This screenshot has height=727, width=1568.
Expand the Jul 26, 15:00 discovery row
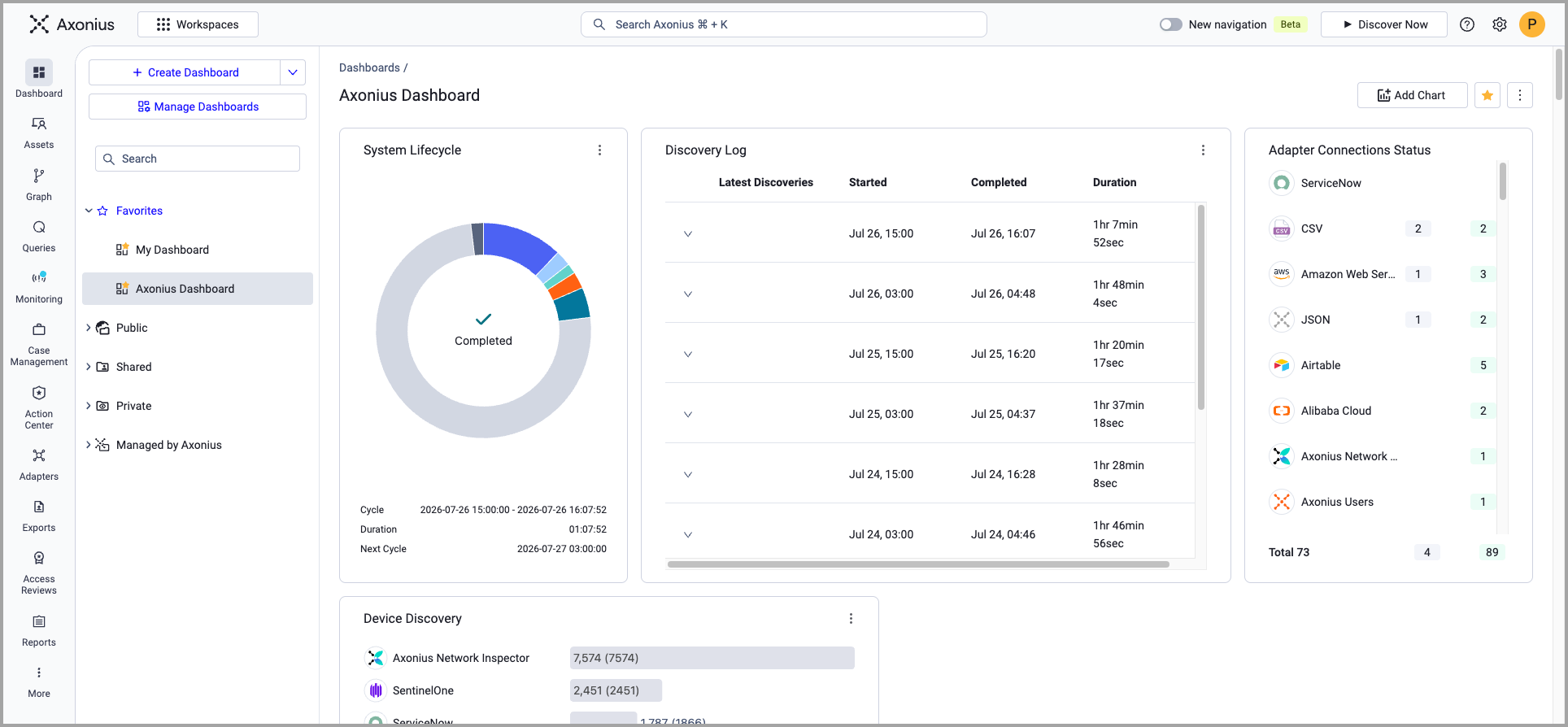(x=688, y=233)
